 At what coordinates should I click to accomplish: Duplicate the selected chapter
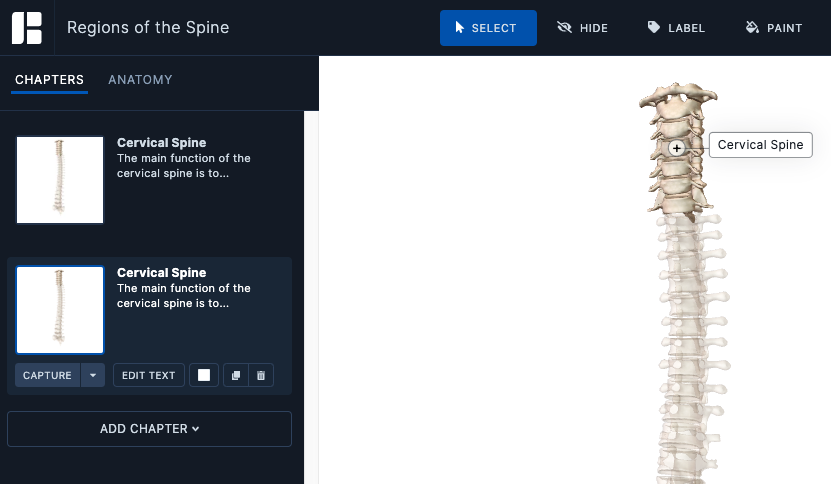coord(236,375)
